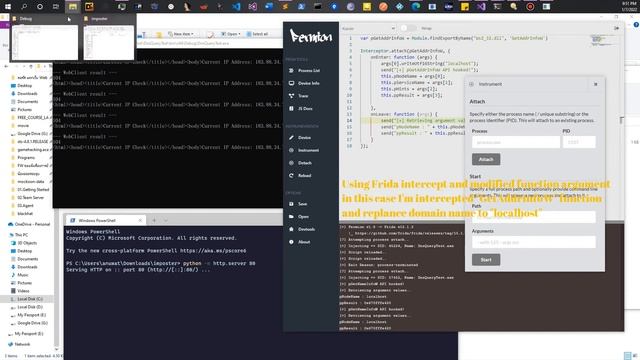The image size is (640, 360).
Task: Click the About icon in Fermion sidebar
Action: pos(291,242)
